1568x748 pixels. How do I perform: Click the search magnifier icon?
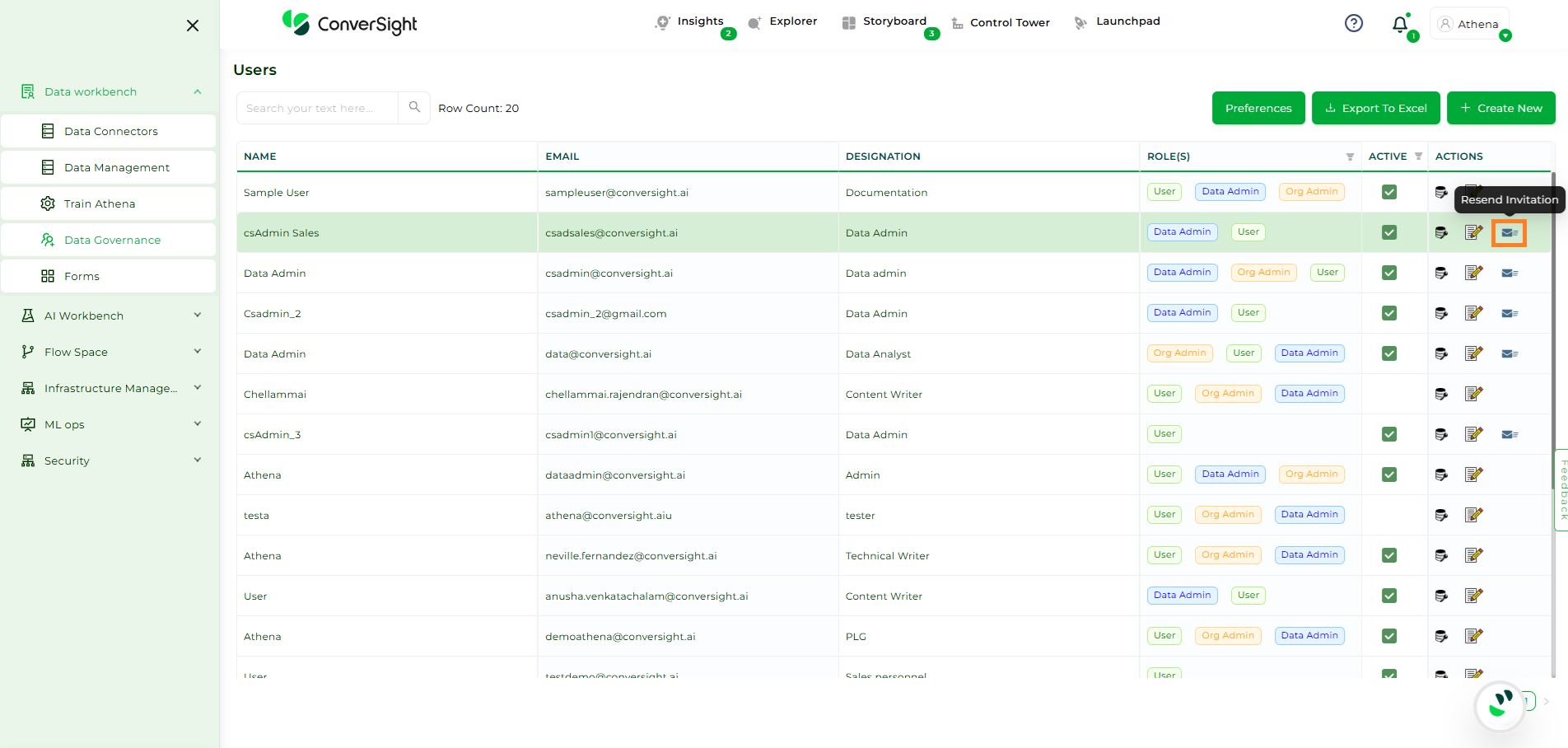(414, 107)
